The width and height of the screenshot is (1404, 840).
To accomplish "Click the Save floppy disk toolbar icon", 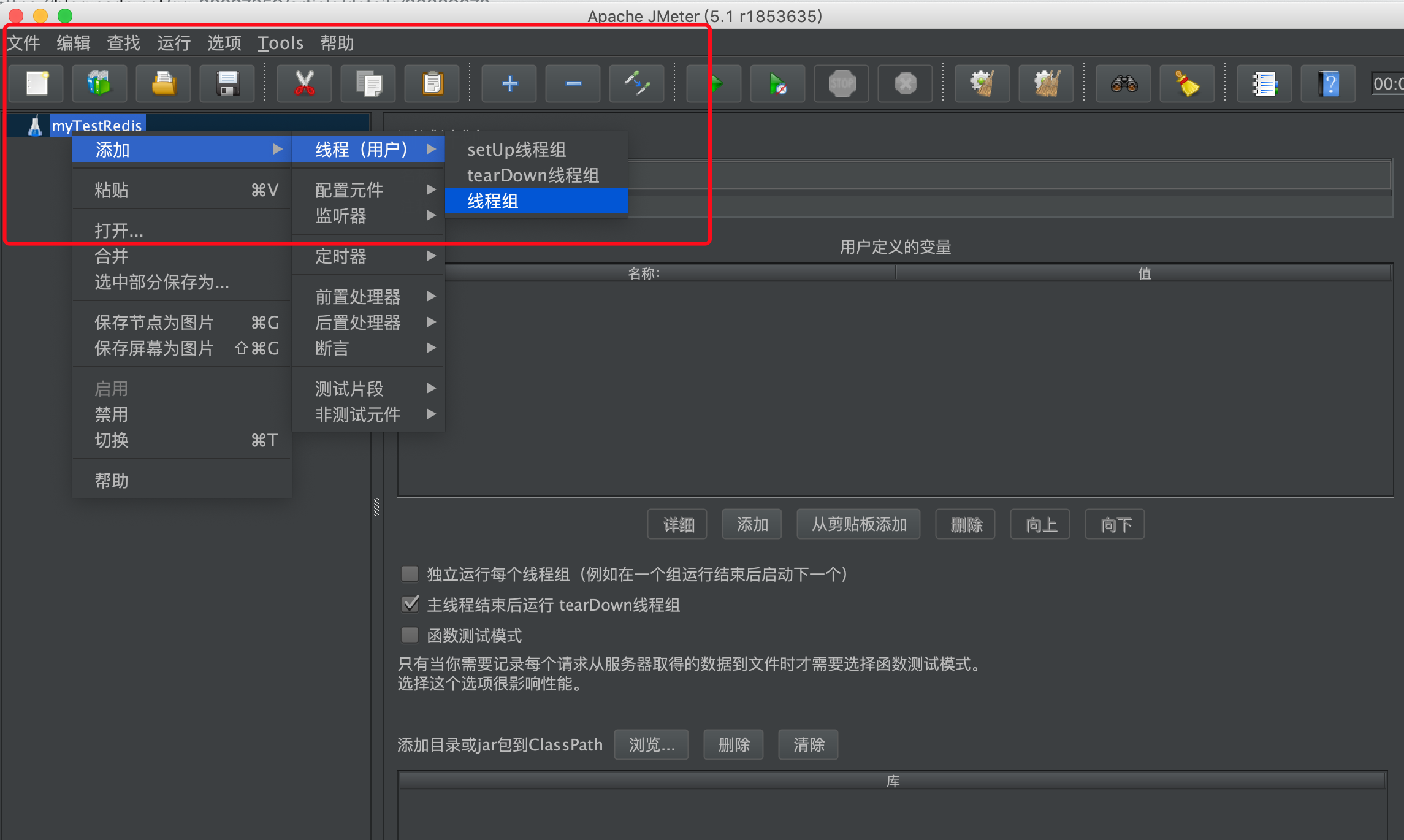I will pos(227,83).
